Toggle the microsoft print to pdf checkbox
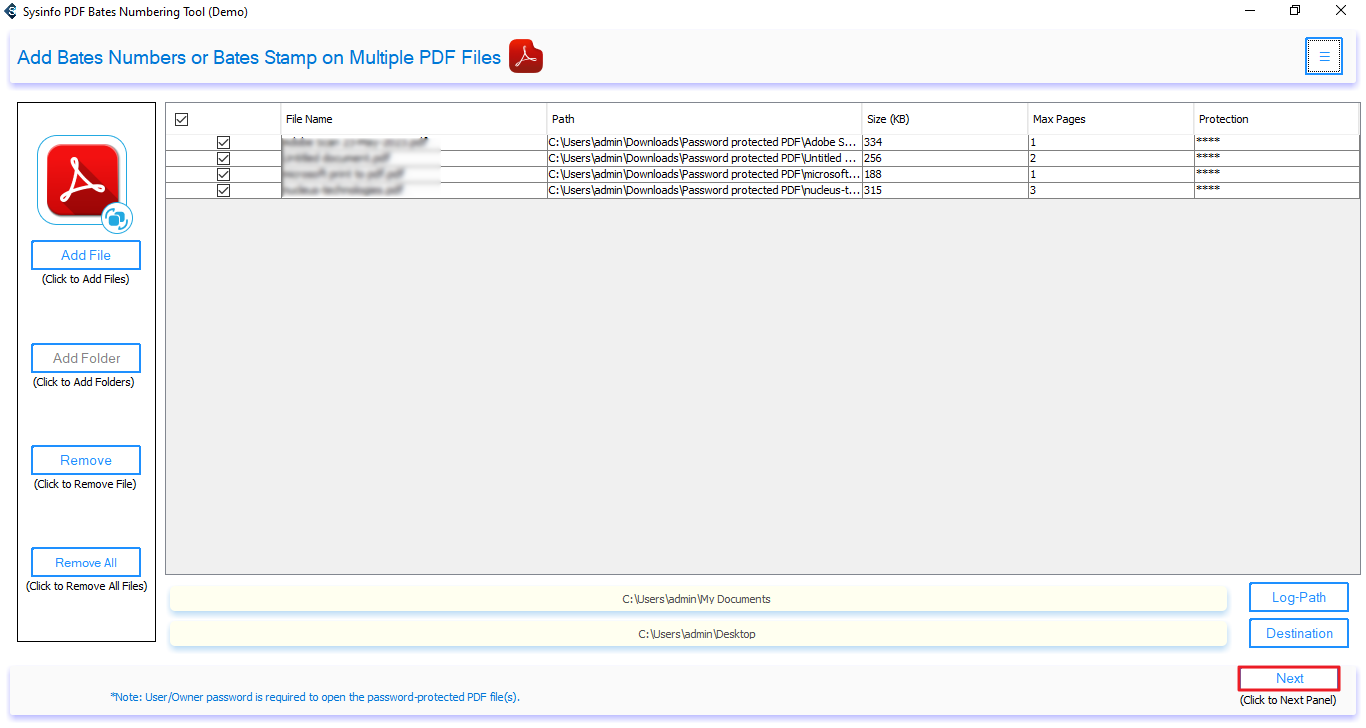The width and height of the screenshot is (1366, 728). tap(222, 173)
